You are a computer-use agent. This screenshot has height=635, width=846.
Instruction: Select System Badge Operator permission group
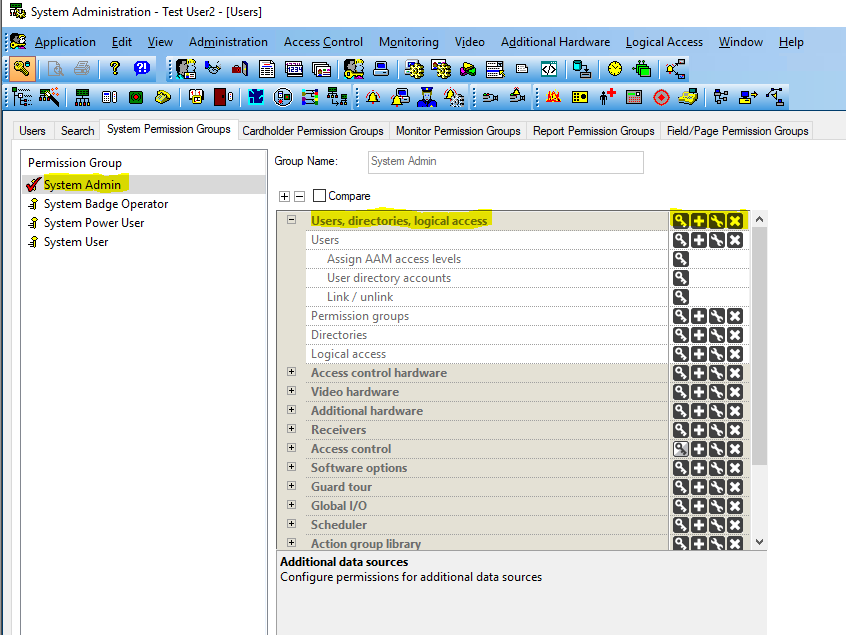tap(106, 204)
